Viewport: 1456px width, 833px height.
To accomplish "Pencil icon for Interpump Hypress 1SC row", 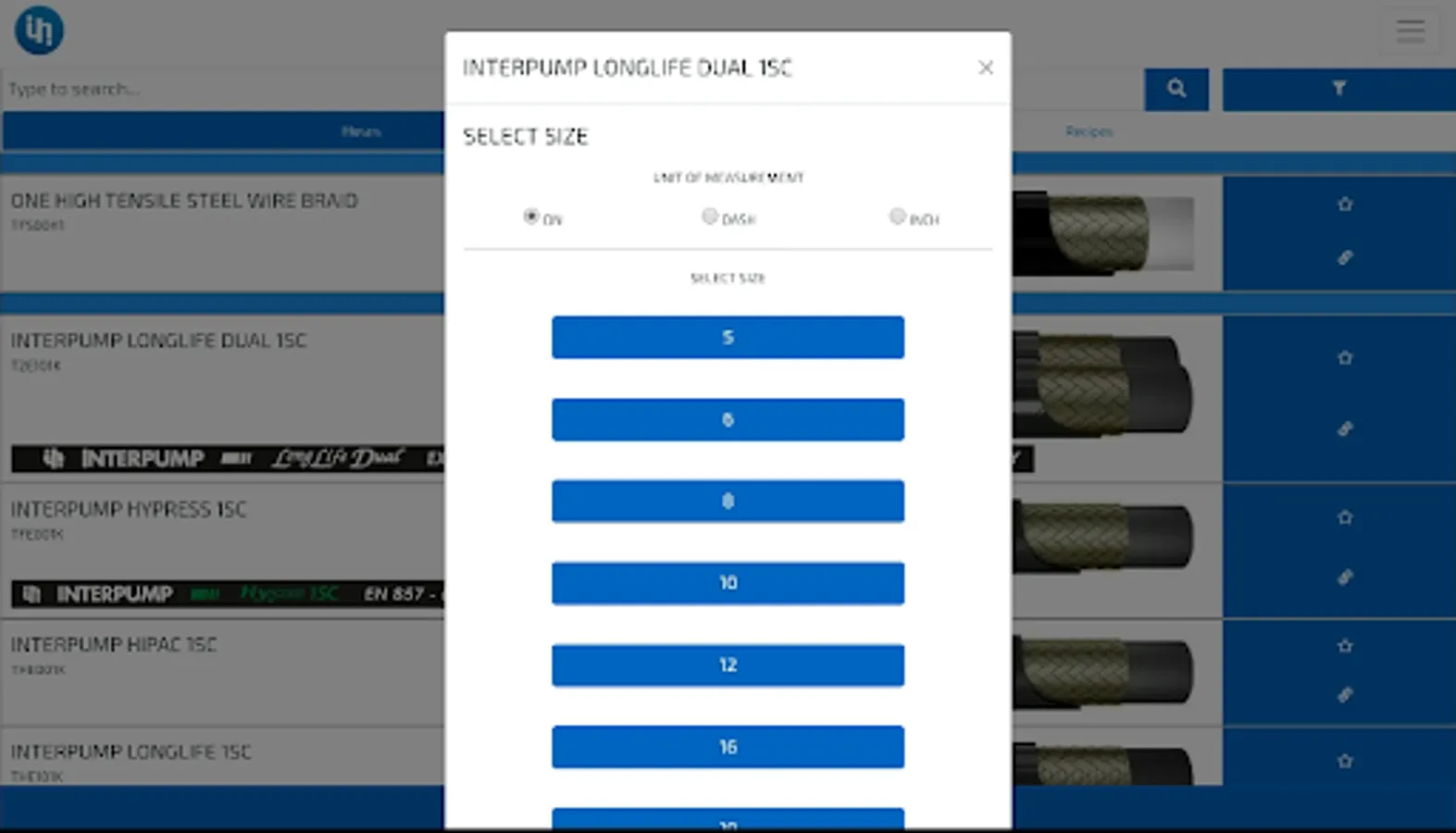I will tap(1345, 578).
